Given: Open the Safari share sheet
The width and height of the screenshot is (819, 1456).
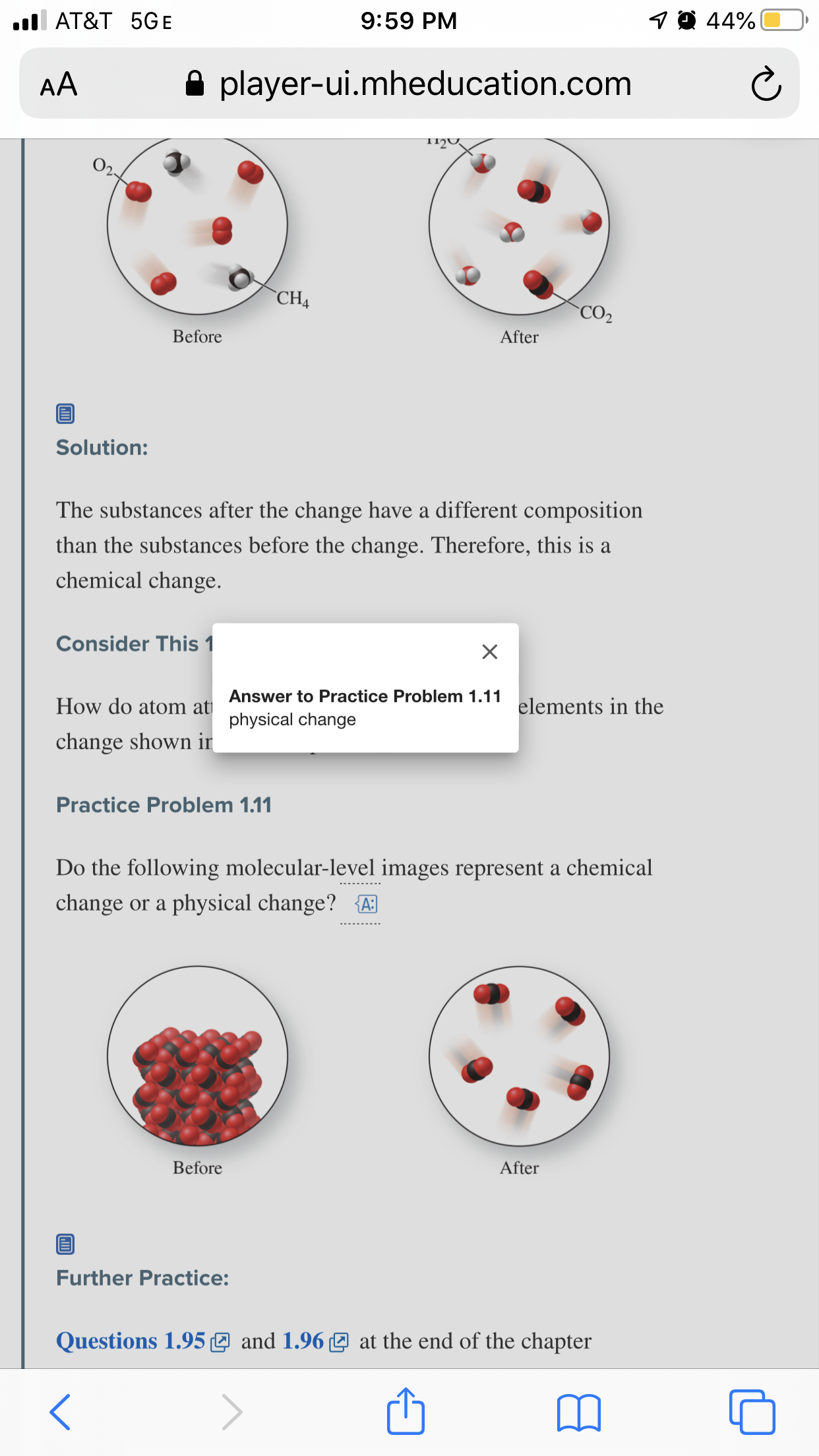Looking at the screenshot, I should coord(406,1410).
